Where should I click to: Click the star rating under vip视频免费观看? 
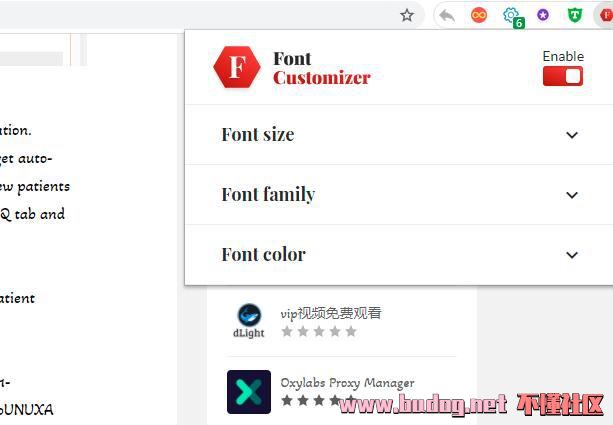pyautogui.click(x=319, y=332)
